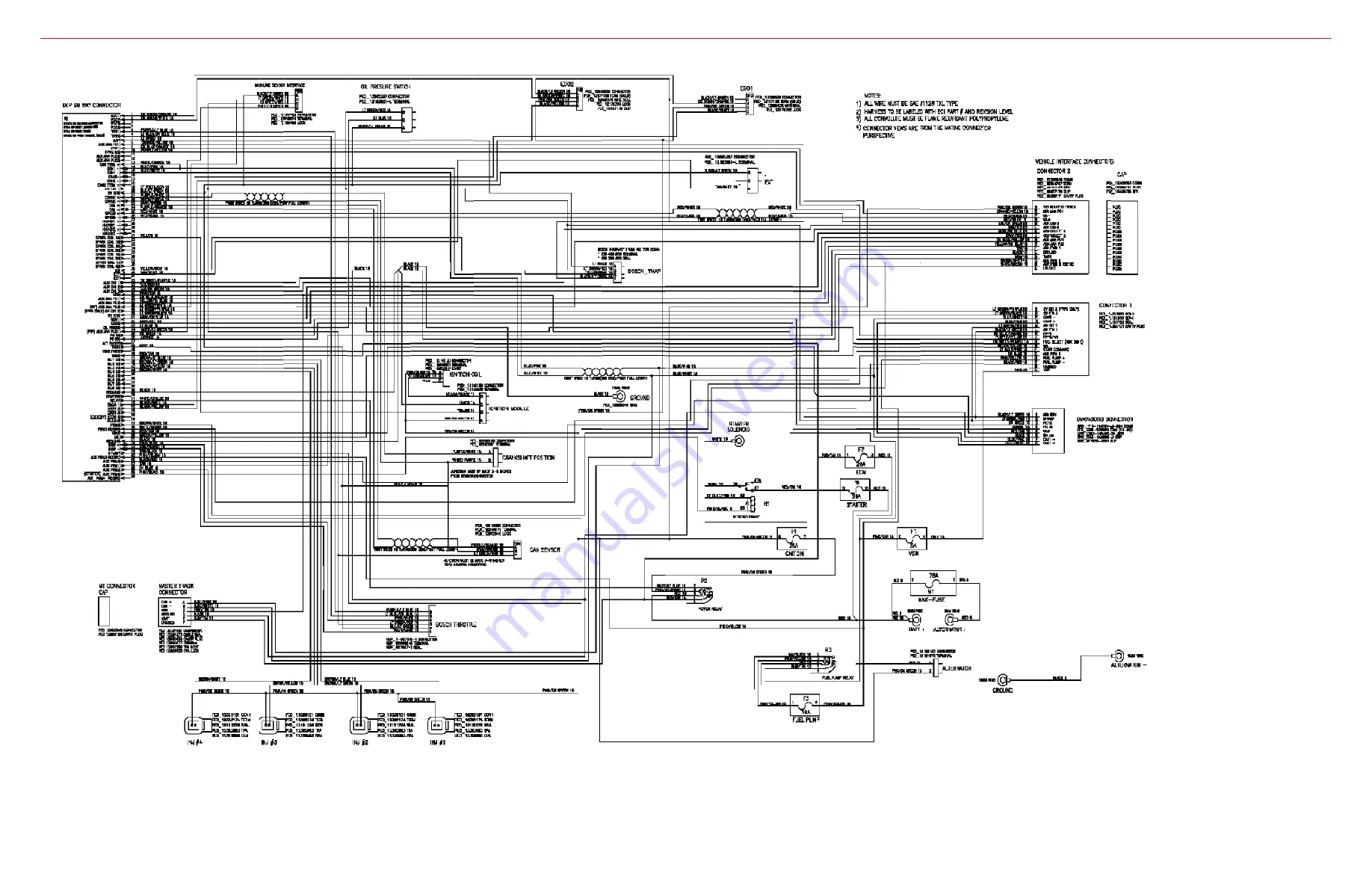The width and height of the screenshot is (1372, 888).
Task: Select the F1 VSW fuse symbol
Action: coord(912,537)
